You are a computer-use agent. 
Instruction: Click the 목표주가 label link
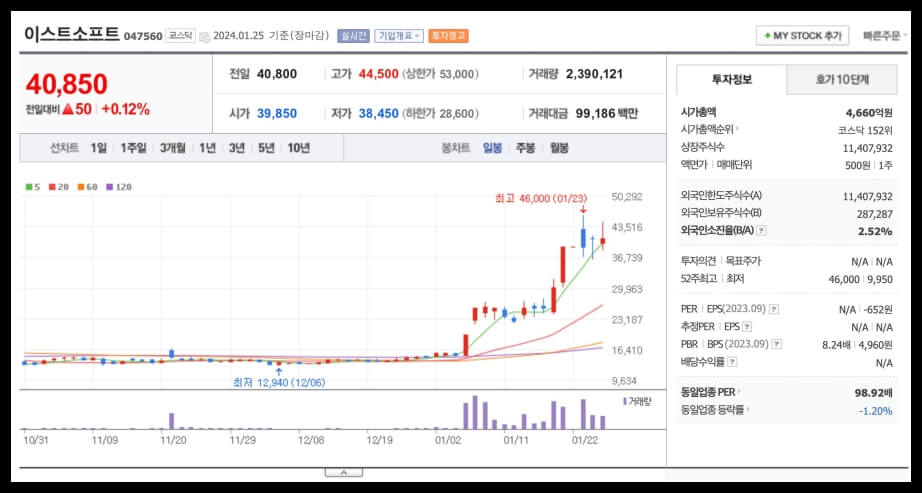coord(743,261)
